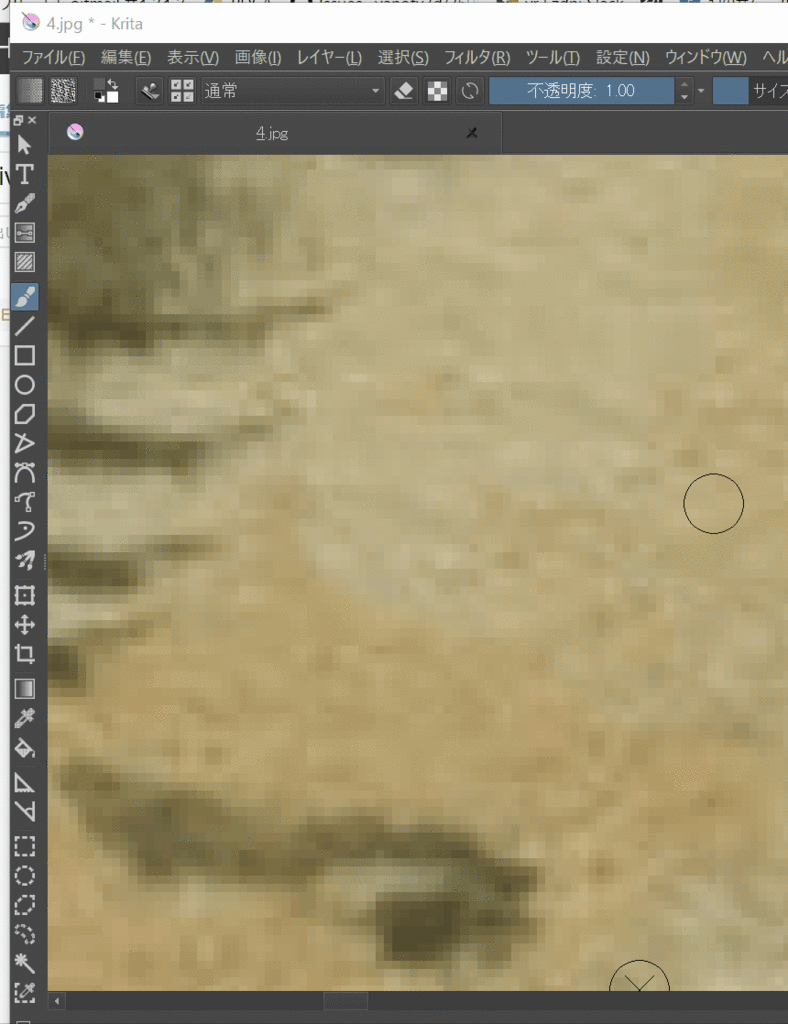Image resolution: width=788 pixels, height=1024 pixels.
Task: Open the ツール(T) menu
Action: 553,57
